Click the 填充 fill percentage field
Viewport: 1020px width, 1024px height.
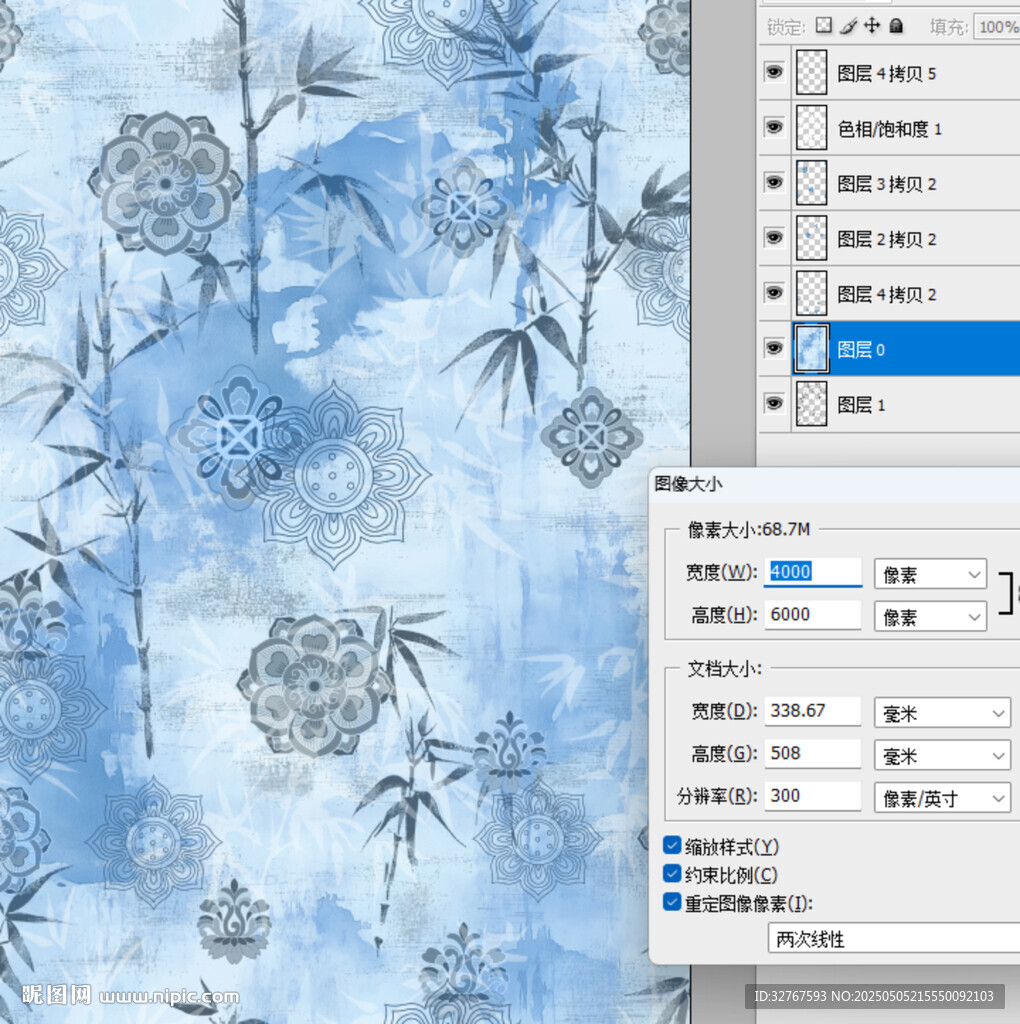(x=996, y=27)
